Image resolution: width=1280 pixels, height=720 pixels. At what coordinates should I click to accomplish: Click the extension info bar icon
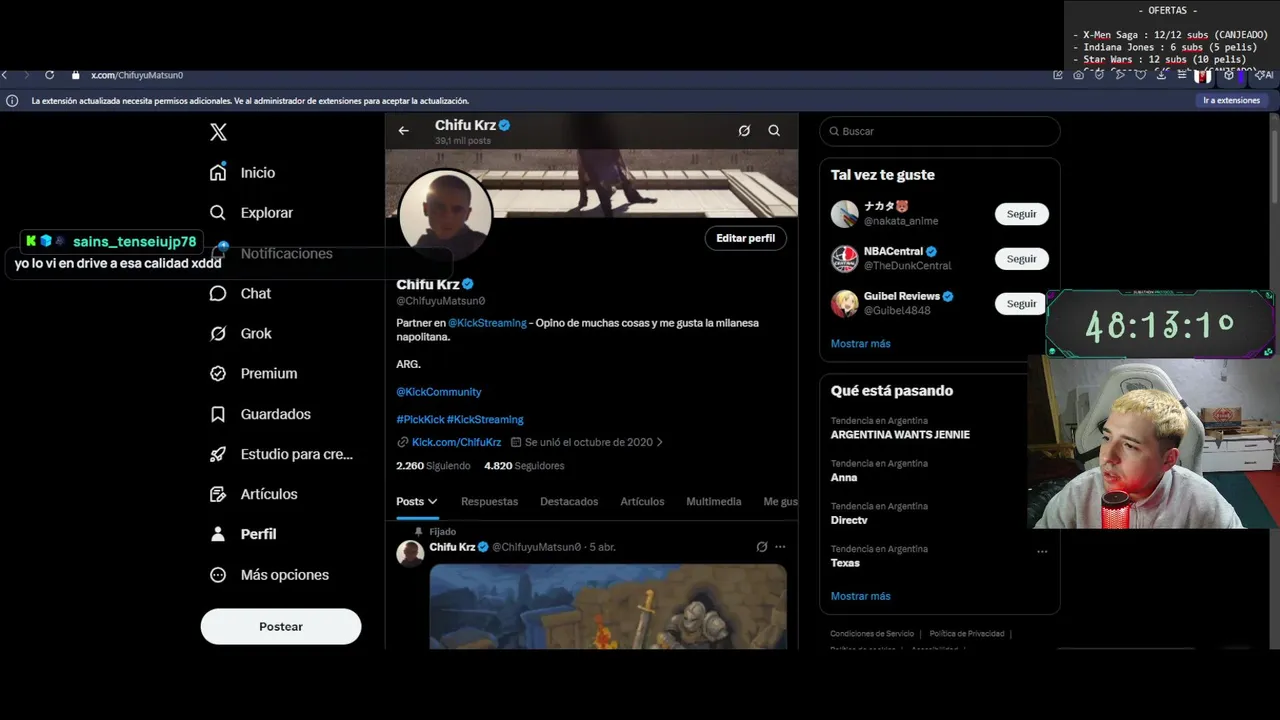[x=12, y=101]
